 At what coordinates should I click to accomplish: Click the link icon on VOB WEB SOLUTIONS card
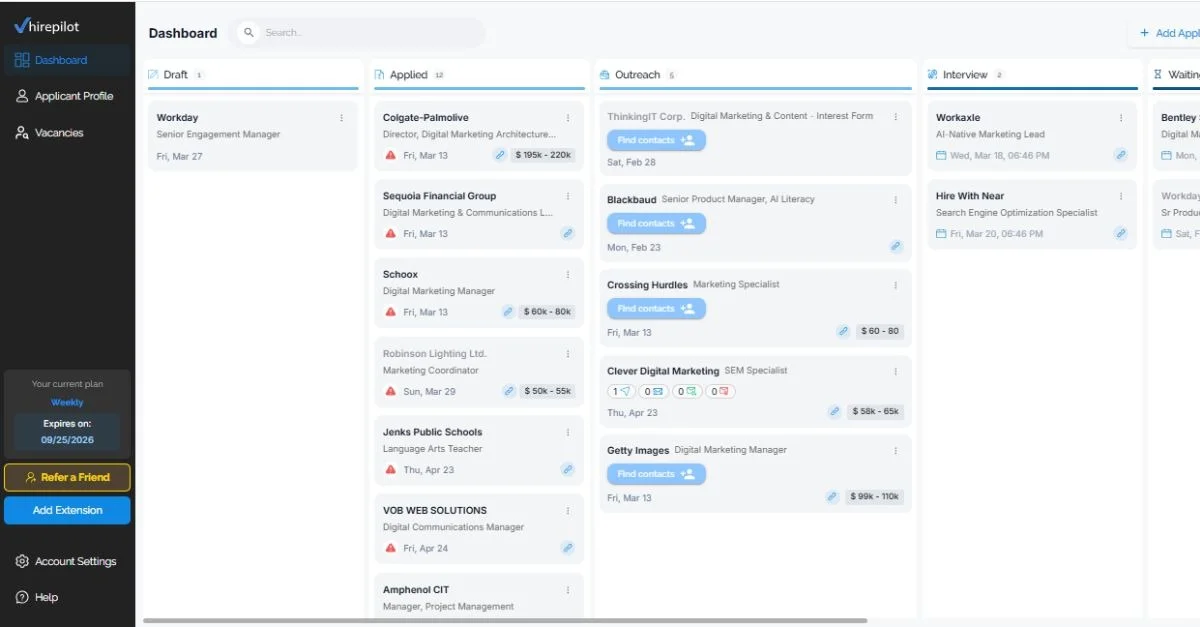click(567, 548)
